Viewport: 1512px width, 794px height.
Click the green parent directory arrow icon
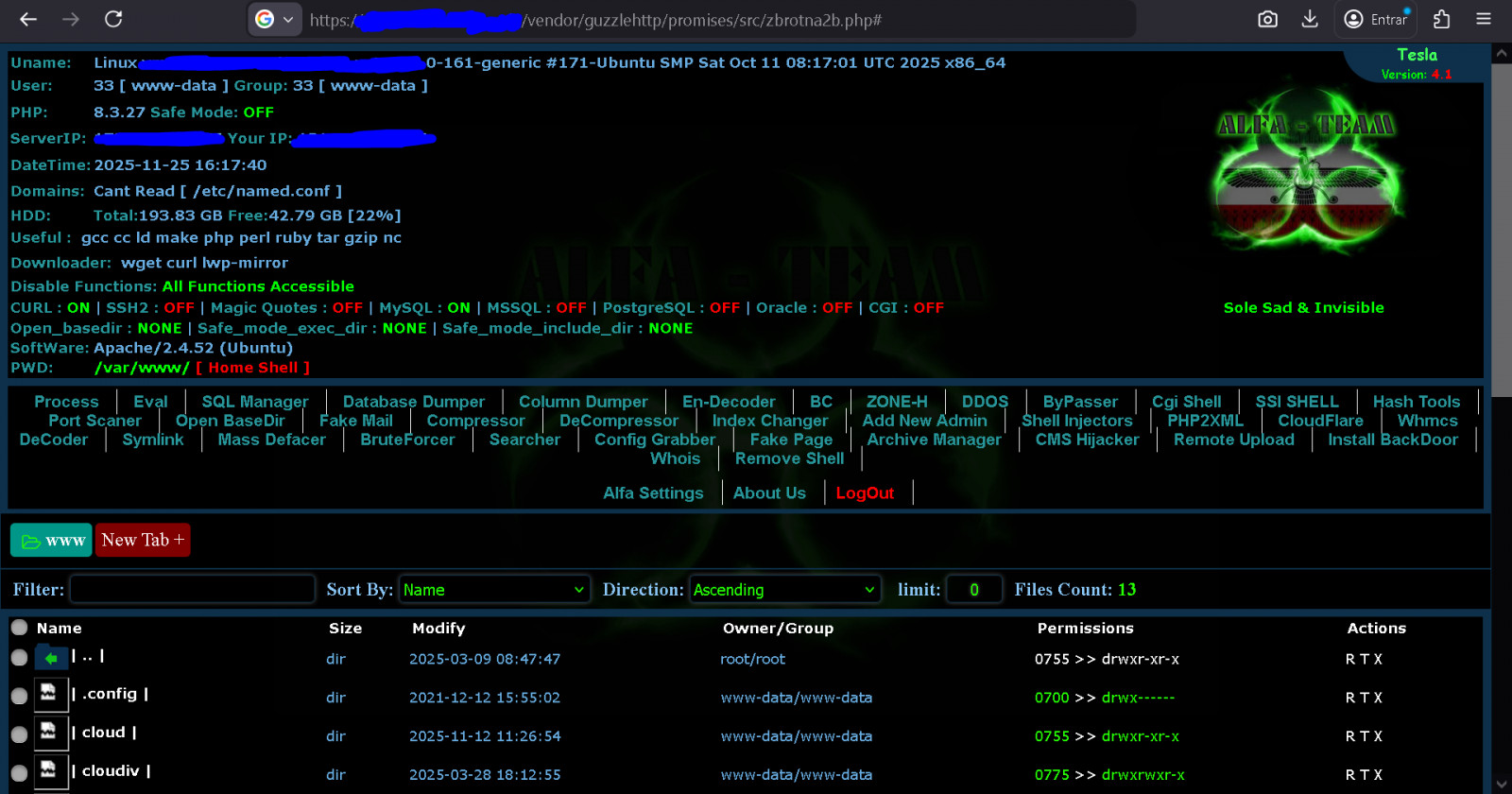pos(51,658)
